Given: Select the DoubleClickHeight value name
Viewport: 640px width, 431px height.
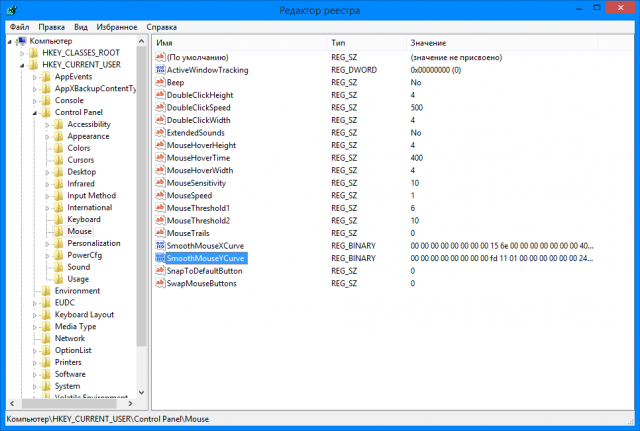Looking at the screenshot, I should coord(200,95).
